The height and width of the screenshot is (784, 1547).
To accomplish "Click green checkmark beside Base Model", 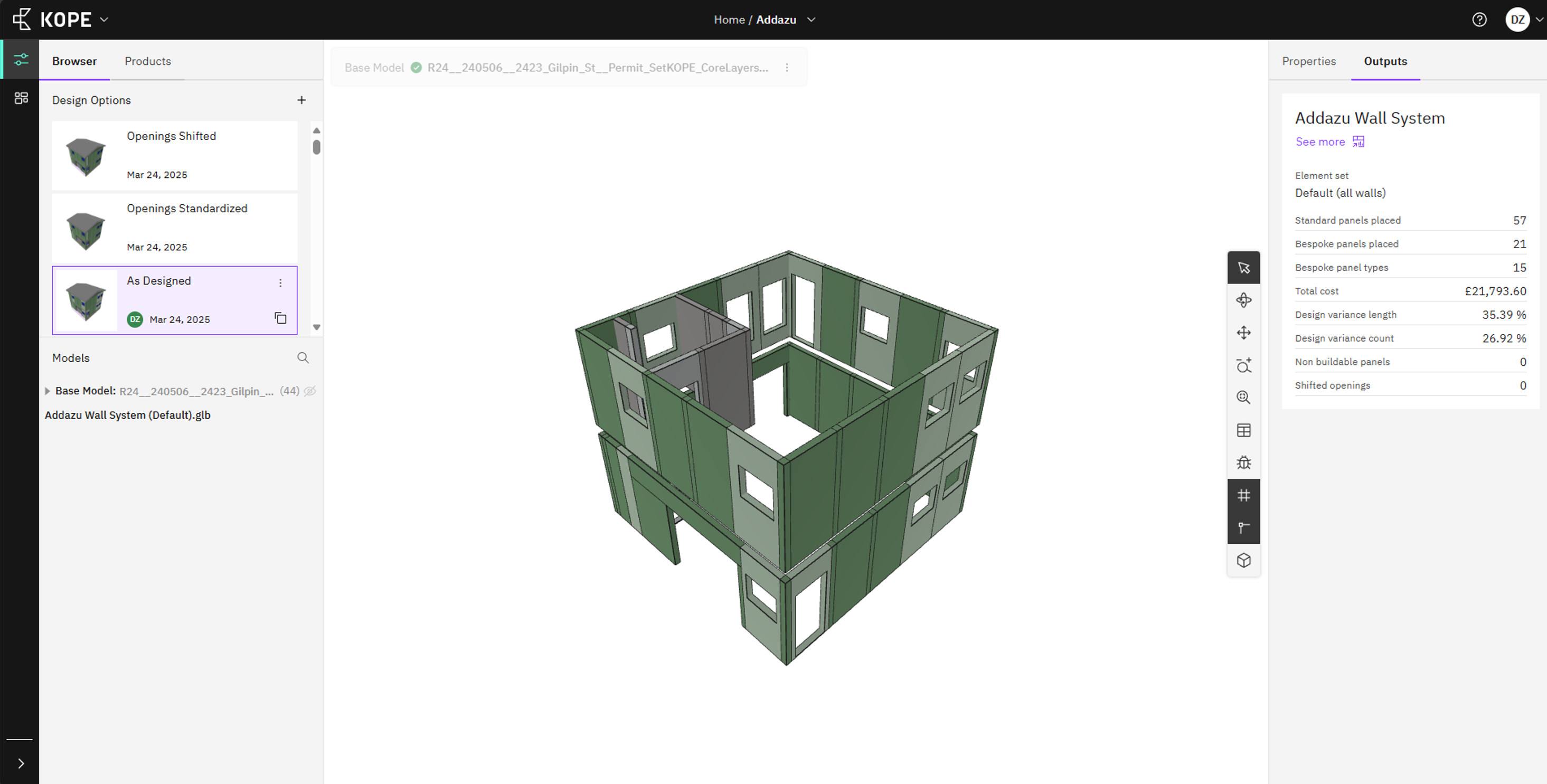I will click(416, 68).
